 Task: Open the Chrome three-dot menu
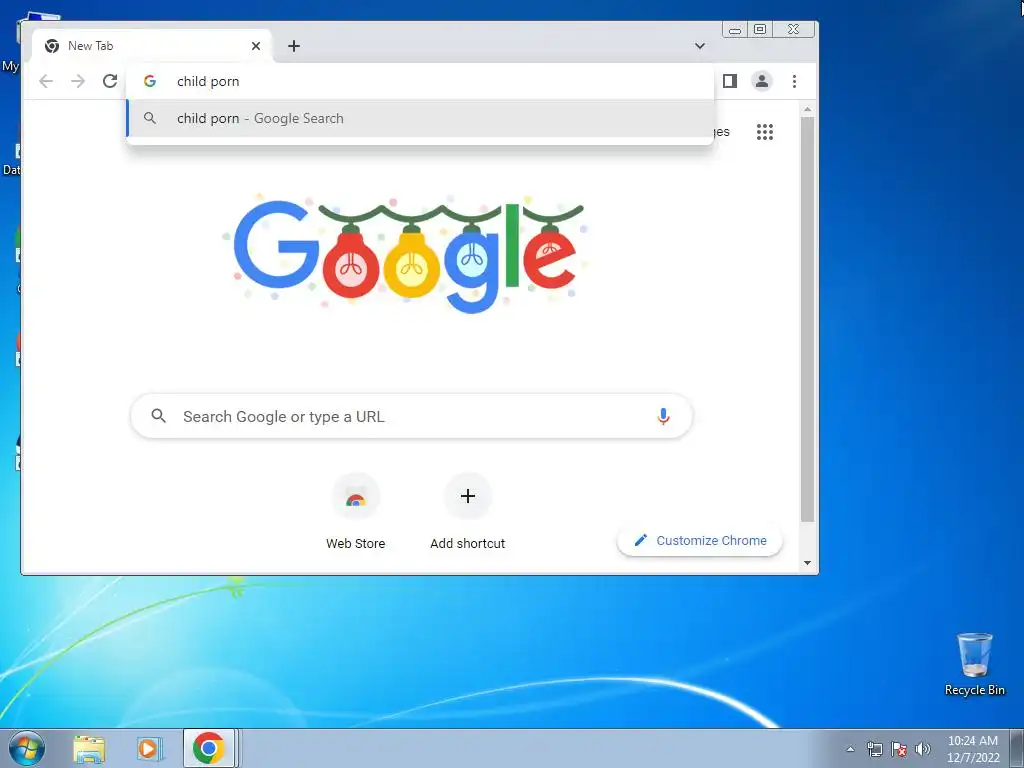(794, 81)
